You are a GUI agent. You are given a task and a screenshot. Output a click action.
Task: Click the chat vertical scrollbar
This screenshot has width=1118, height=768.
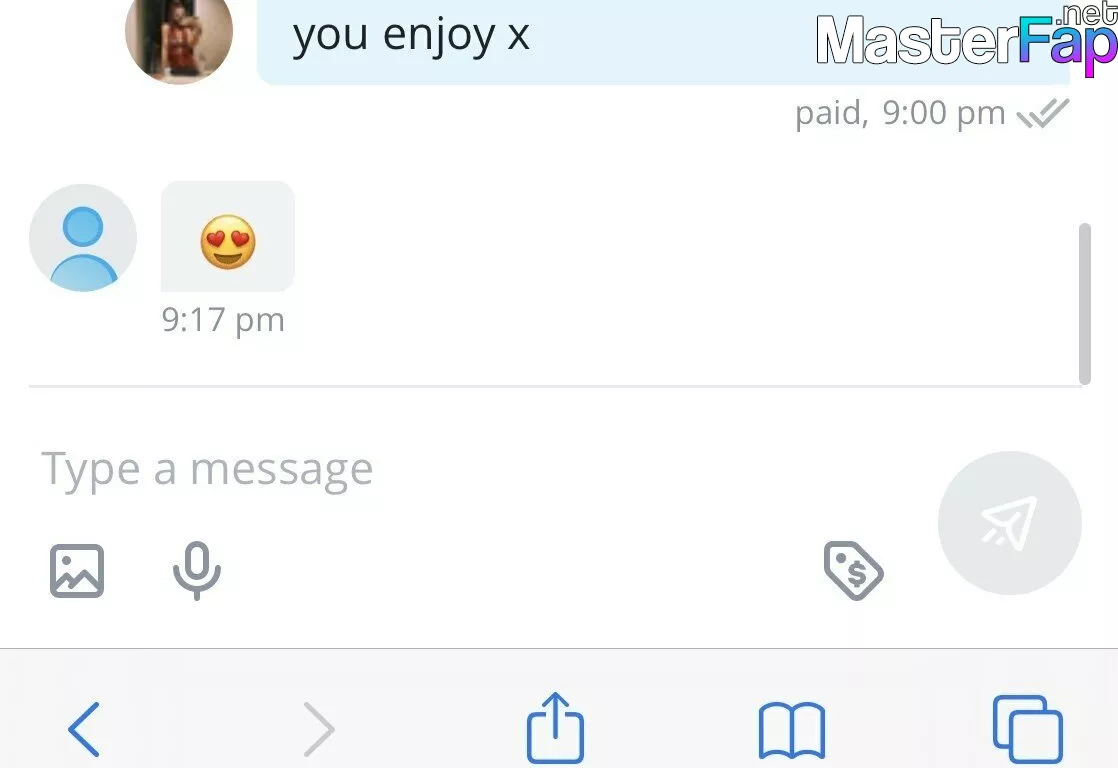1085,304
